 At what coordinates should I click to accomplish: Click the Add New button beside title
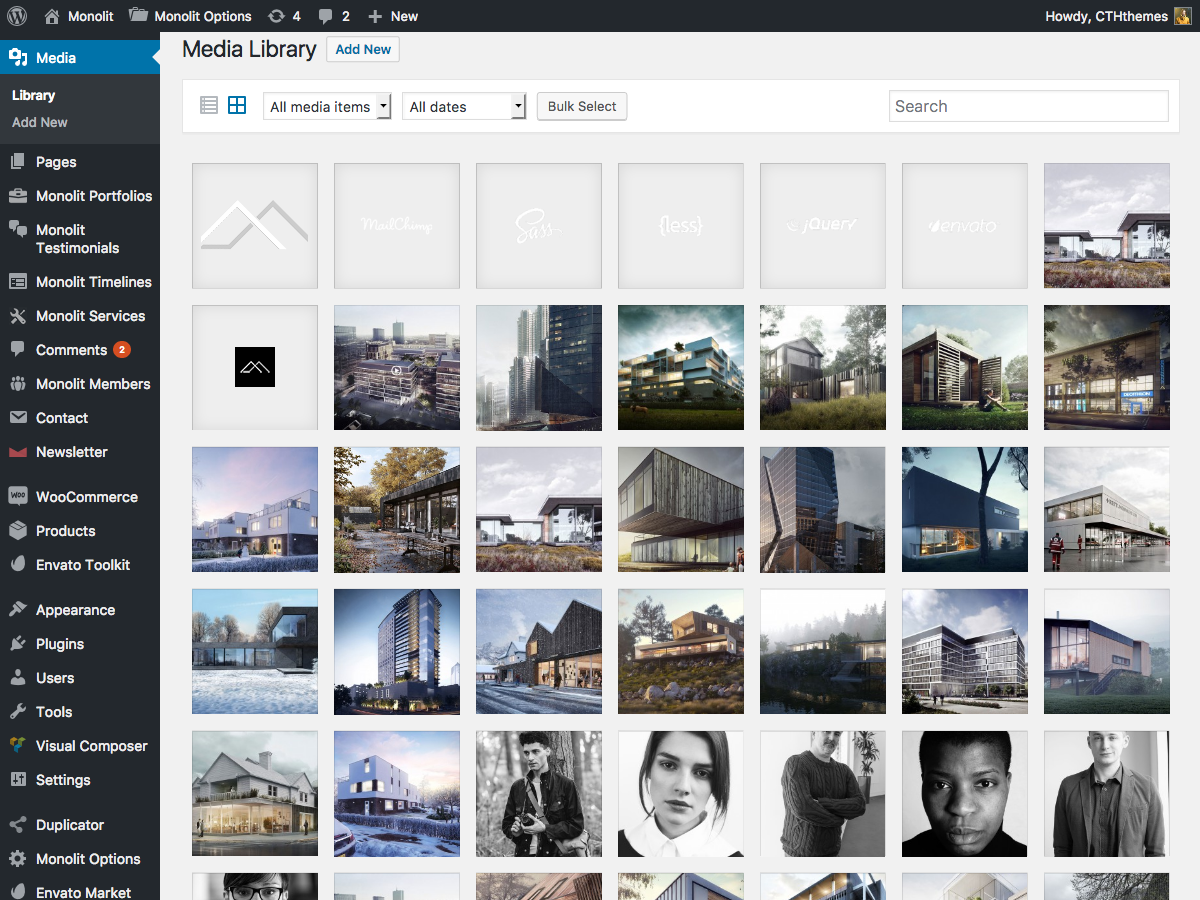(363, 50)
